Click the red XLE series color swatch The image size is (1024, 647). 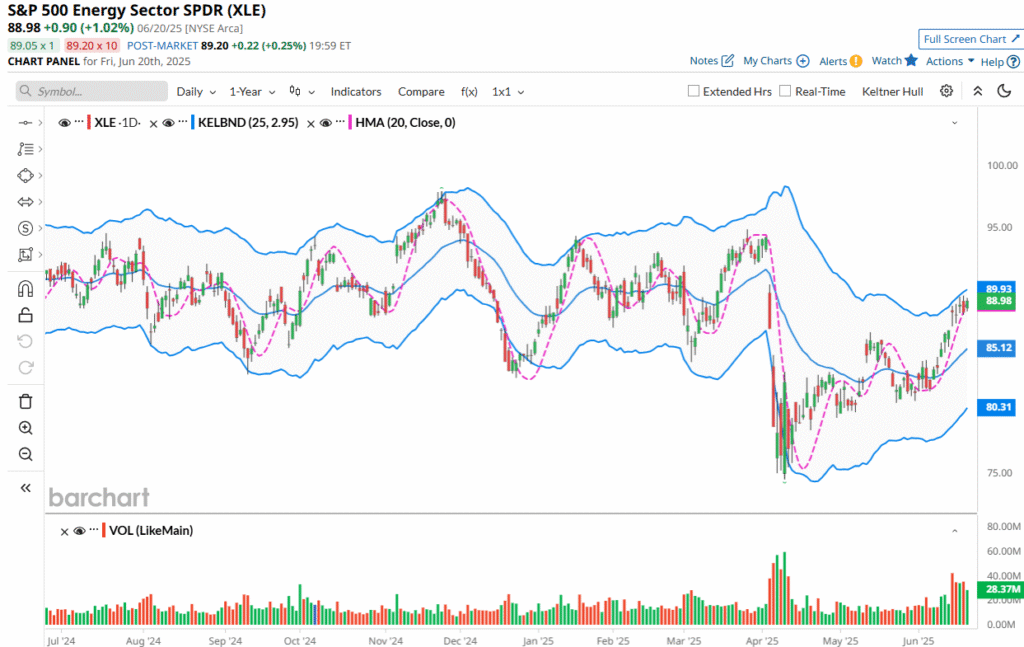[88, 123]
